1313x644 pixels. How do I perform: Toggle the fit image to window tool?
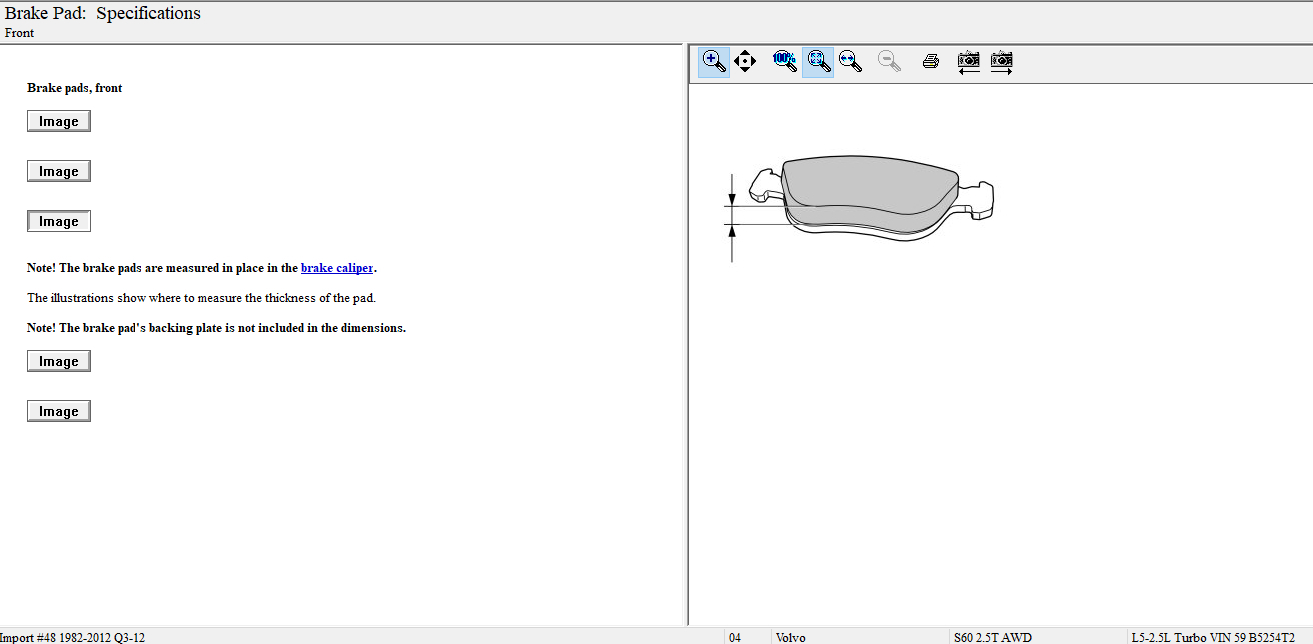818,61
